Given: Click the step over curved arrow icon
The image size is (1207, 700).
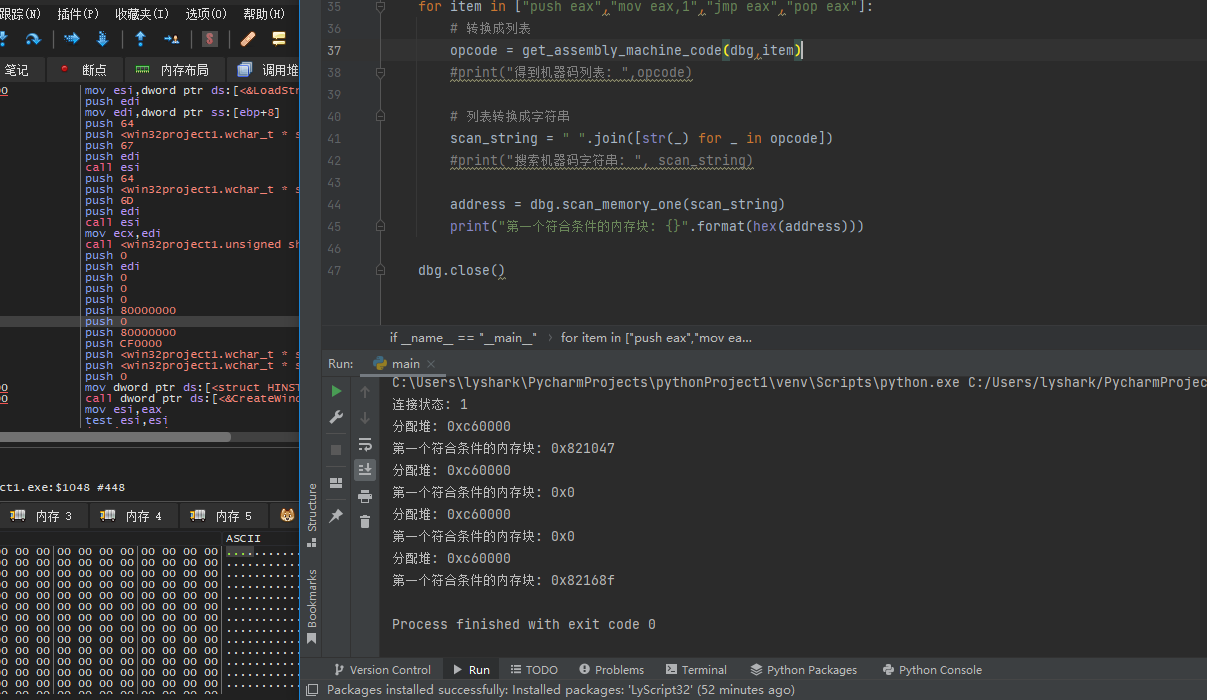Looking at the screenshot, I should tap(33, 39).
